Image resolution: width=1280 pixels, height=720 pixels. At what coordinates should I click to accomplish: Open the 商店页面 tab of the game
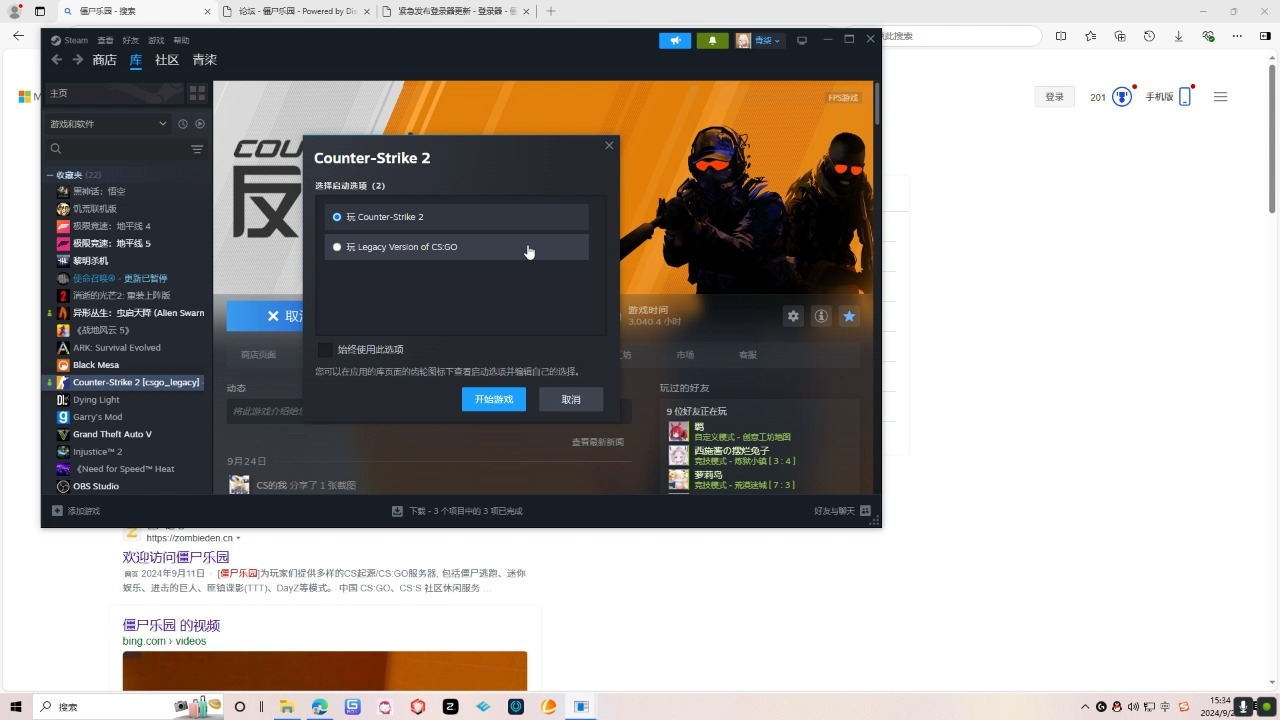(x=258, y=355)
